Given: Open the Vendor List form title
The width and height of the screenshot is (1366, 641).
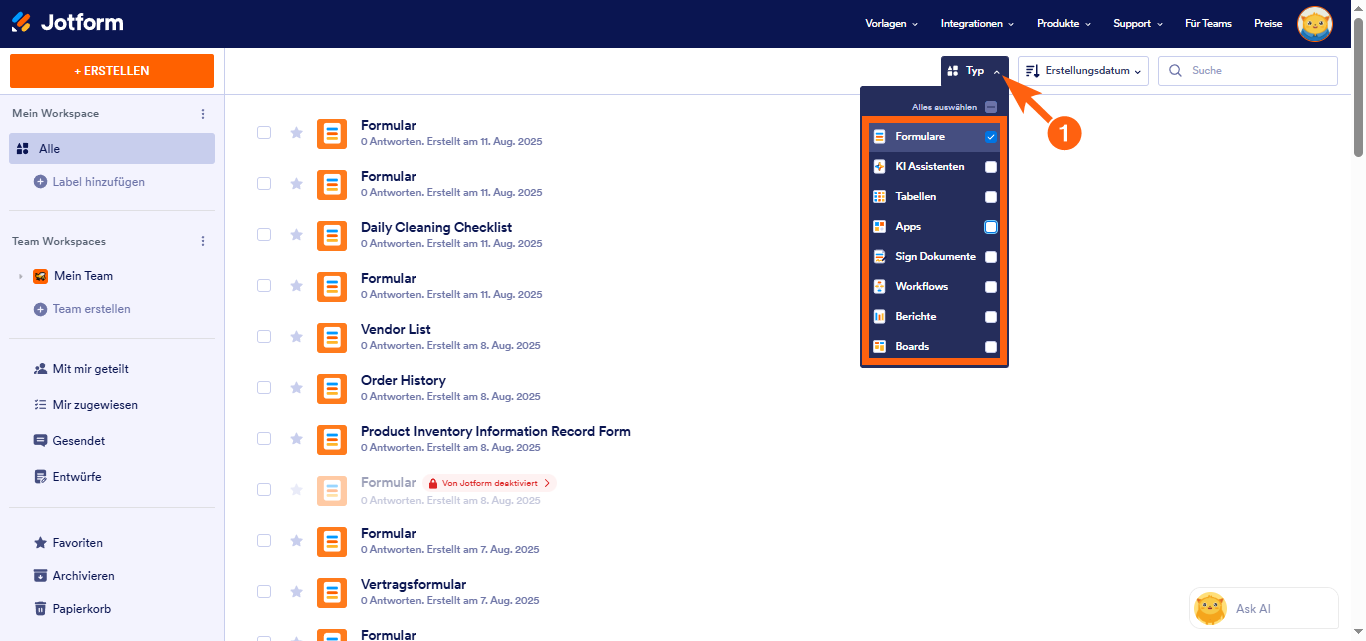Looking at the screenshot, I should point(396,329).
